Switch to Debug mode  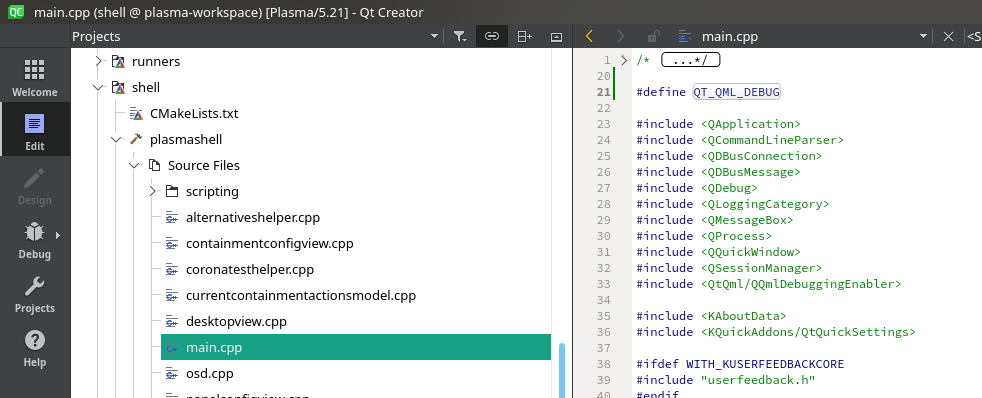click(34, 239)
